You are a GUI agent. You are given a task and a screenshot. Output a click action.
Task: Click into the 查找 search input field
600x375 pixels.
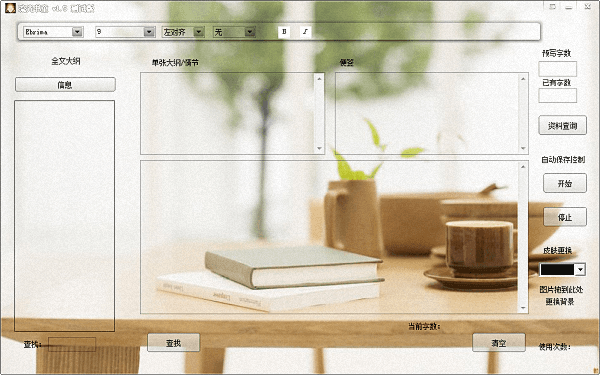click(72, 344)
